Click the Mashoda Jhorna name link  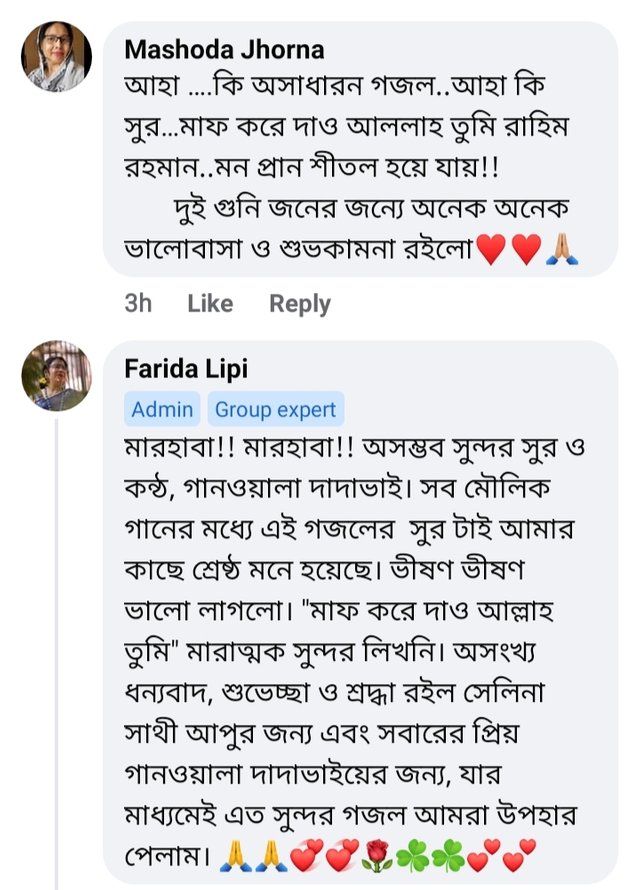224,49
